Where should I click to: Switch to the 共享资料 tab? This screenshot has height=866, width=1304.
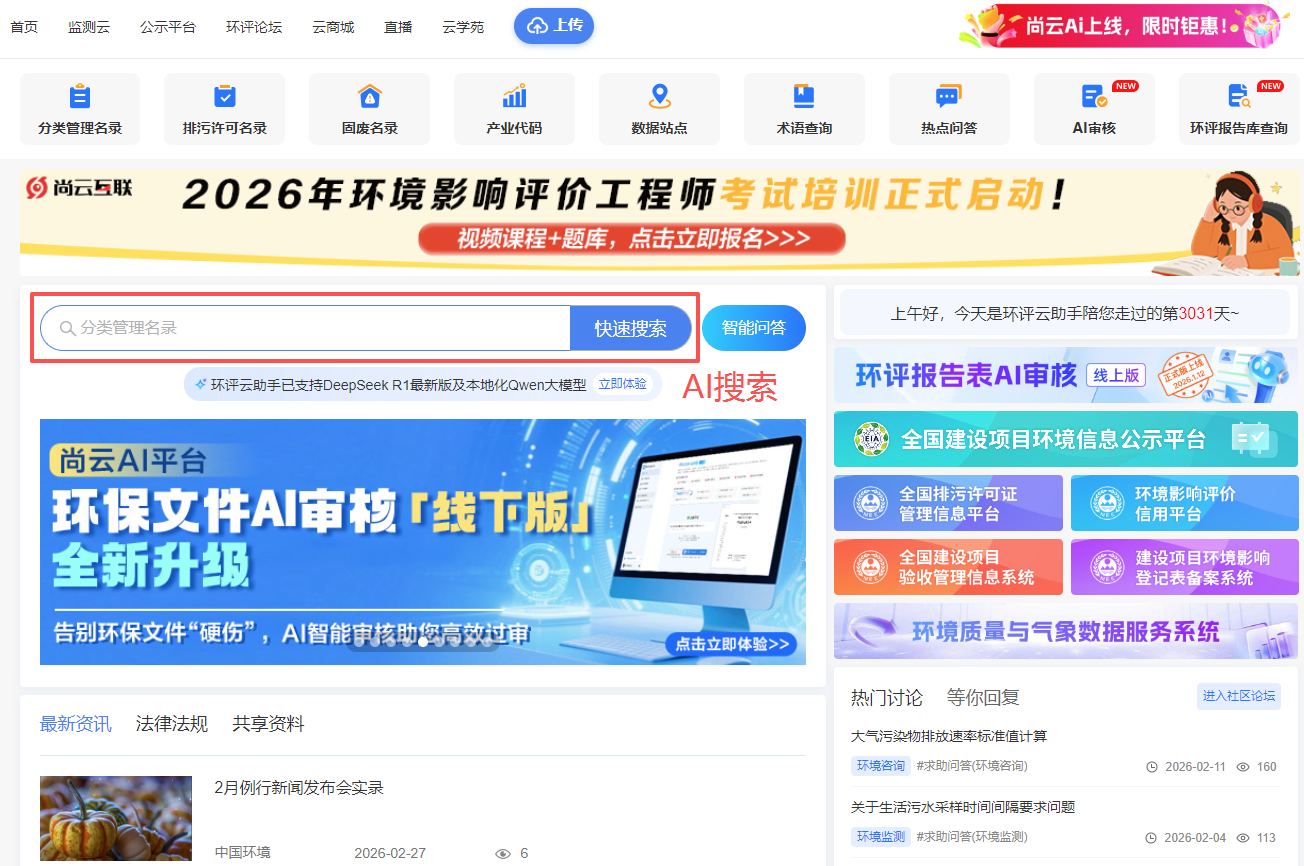pyautogui.click(x=268, y=724)
